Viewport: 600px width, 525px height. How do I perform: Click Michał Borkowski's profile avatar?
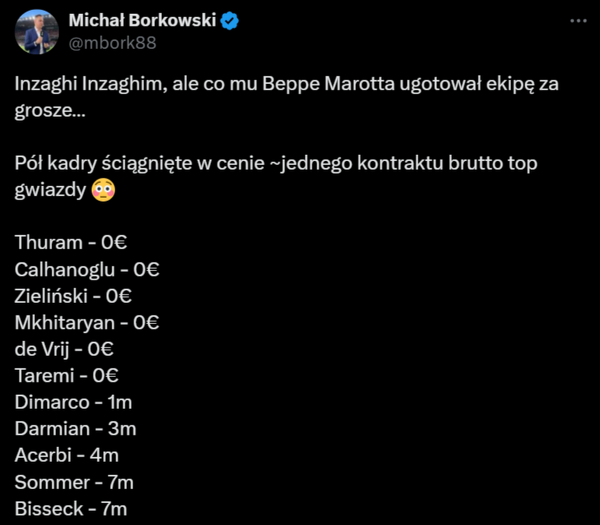point(36,32)
